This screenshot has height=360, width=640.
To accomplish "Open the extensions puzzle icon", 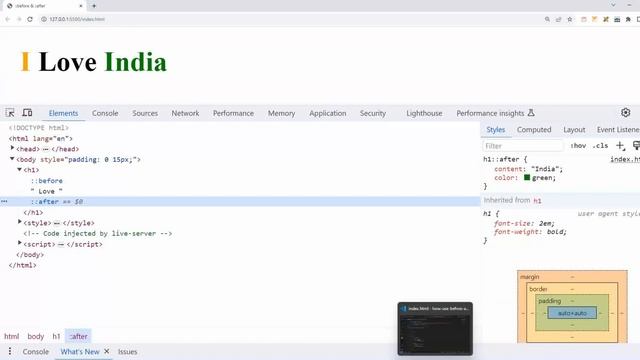I will pyautogui.click(x=628, y=19).
